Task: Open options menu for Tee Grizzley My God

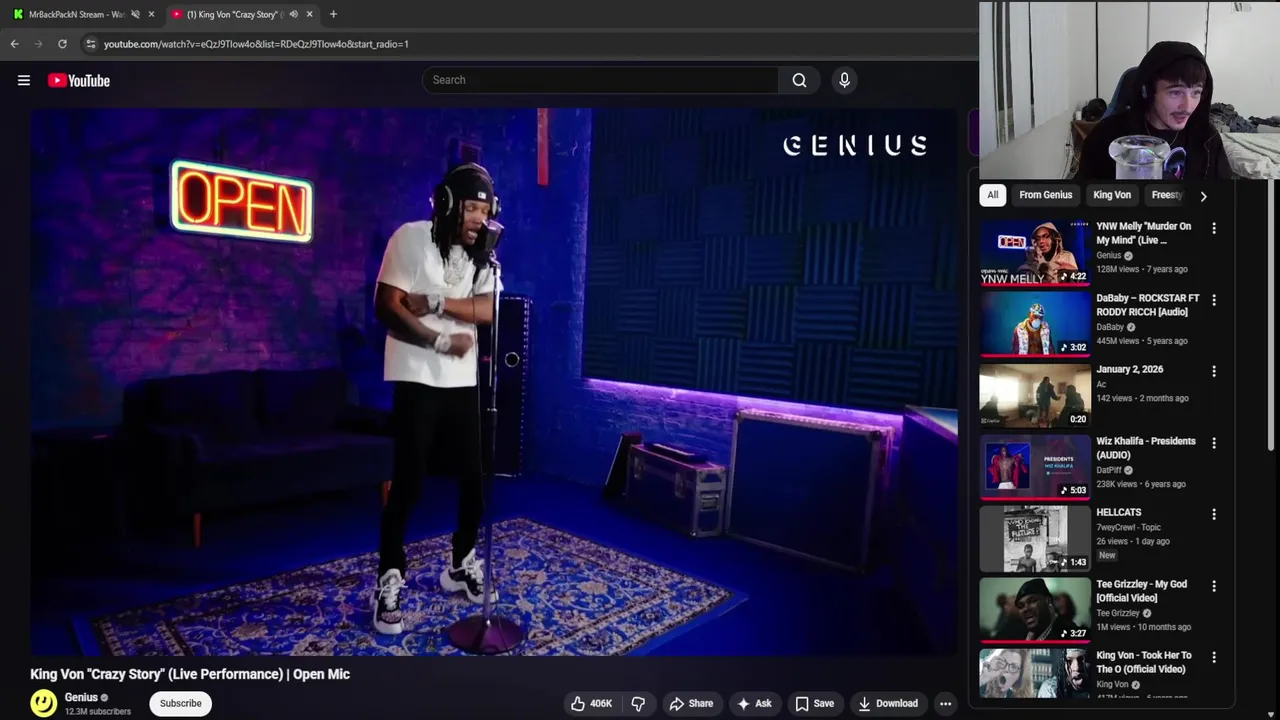Action: [1214, 586]
